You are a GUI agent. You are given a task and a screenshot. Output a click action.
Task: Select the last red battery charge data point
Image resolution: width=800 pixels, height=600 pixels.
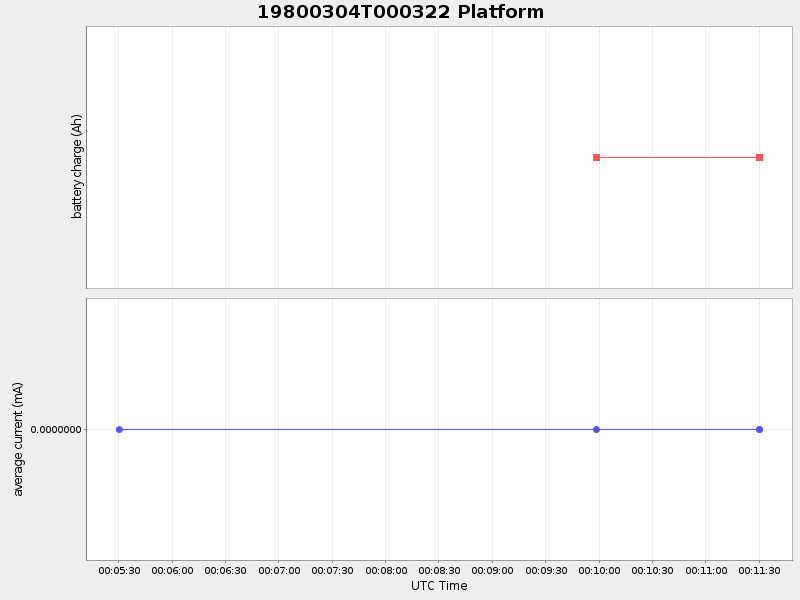pyautogui.click(x=760, y=158)
